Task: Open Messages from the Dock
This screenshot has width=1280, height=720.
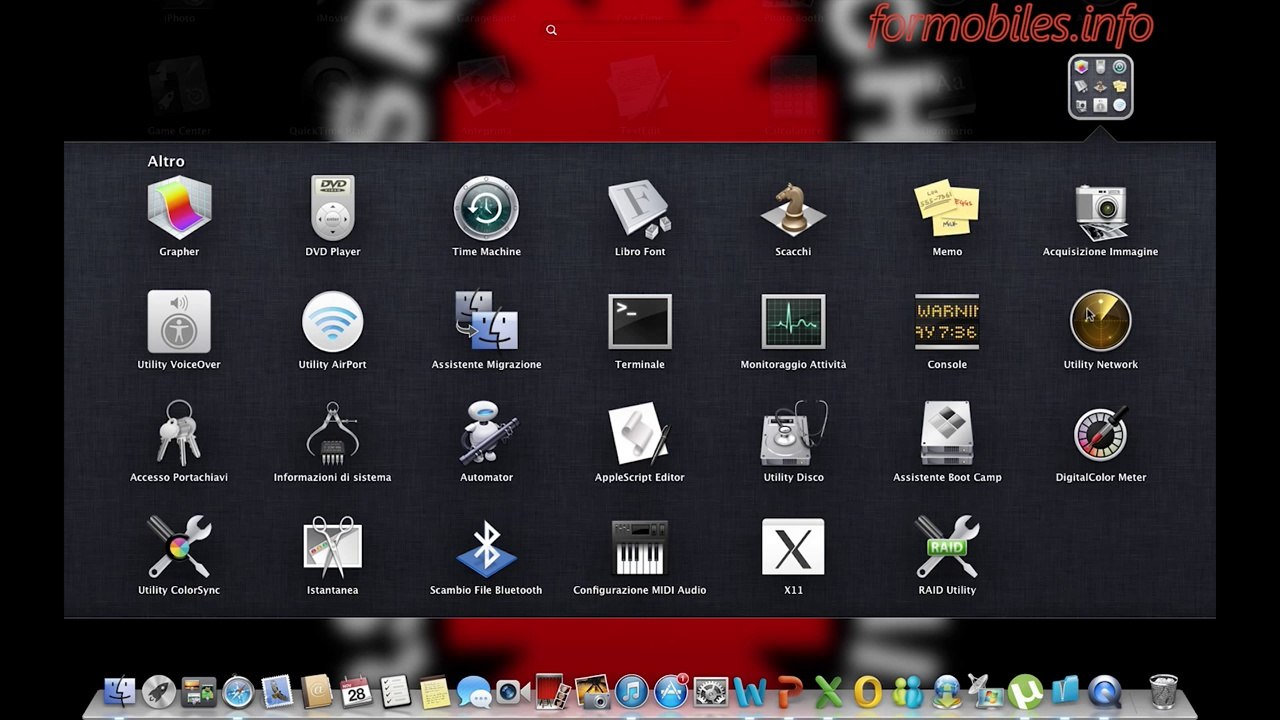Action: pyautogui.click(x=474, y=692)
